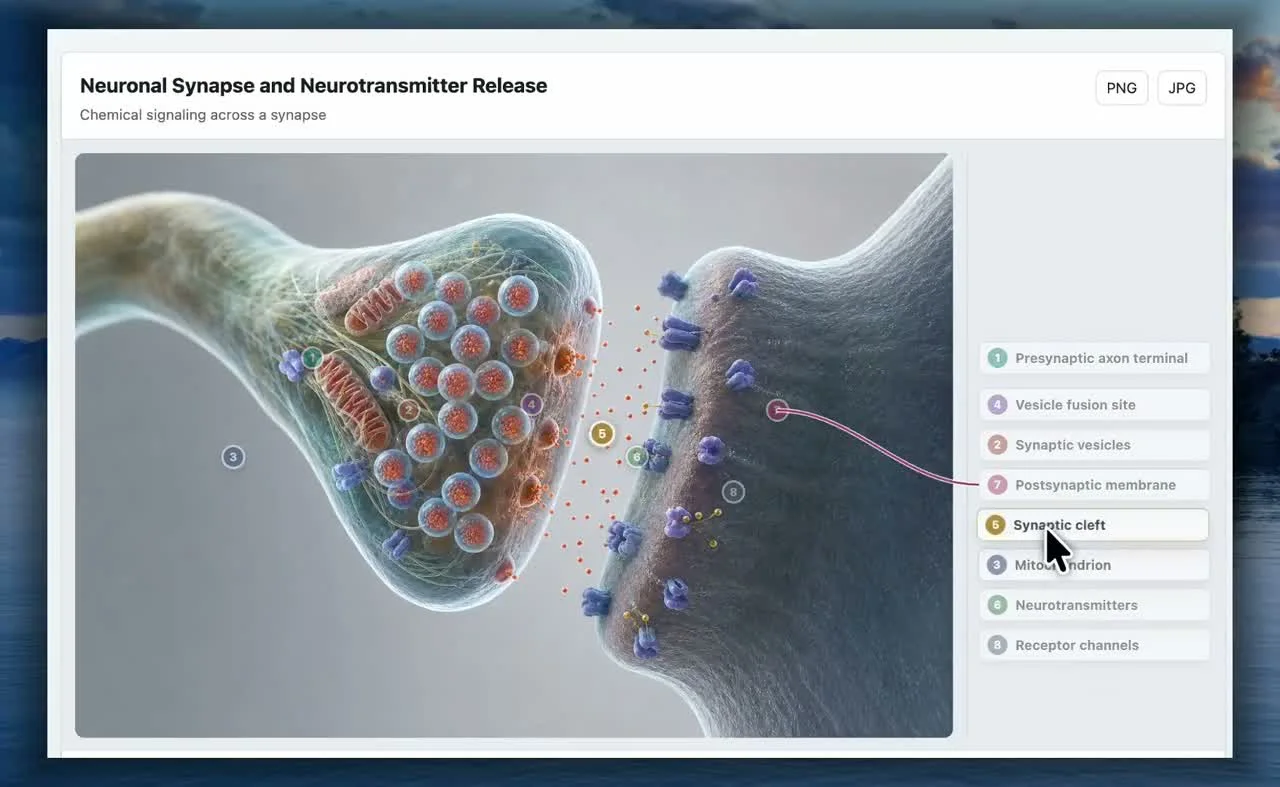Click the Mitochondrion label in the legend
This screenshot has height=787, width=1280.
point(1094,565)
